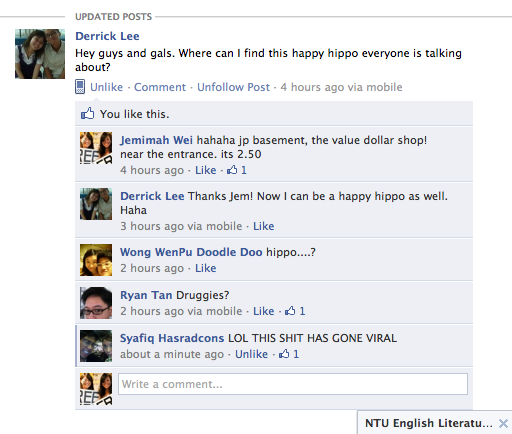
Task: Open like count on Jemimah Wei's comment
Action: pos(237,170)
